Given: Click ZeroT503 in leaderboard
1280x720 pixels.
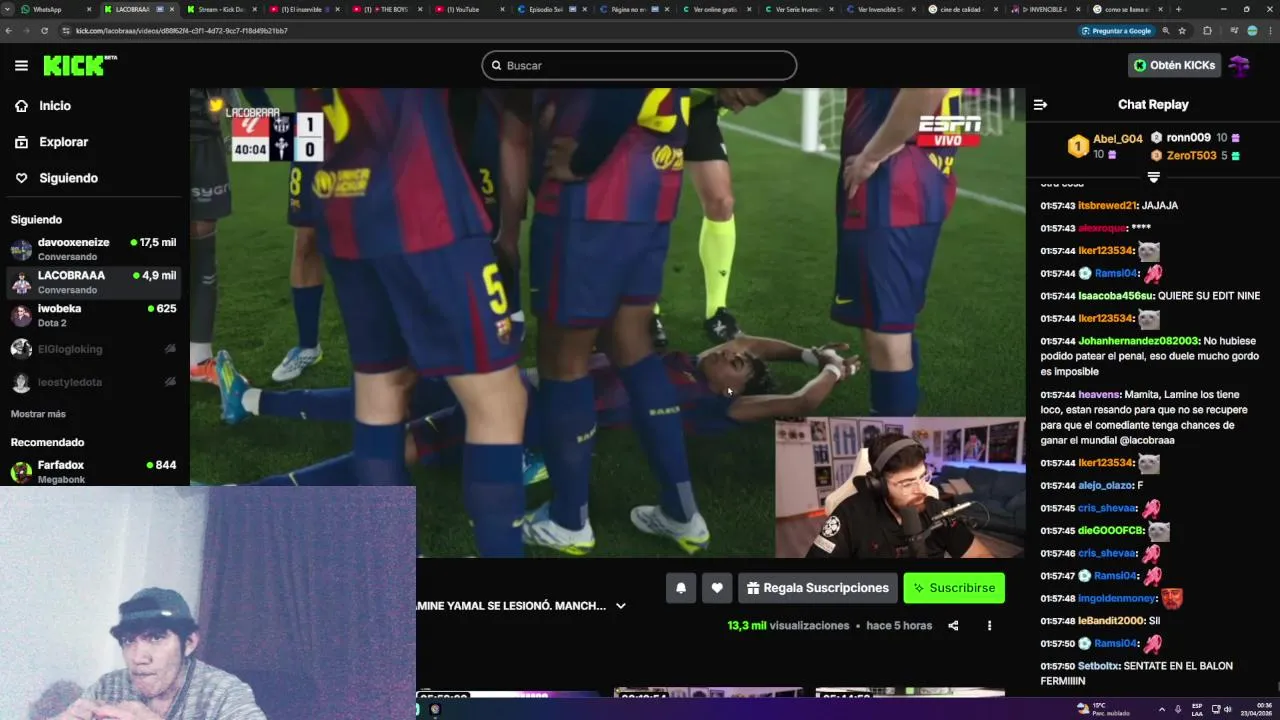Looking at the screenshot, I should 1191,156.
